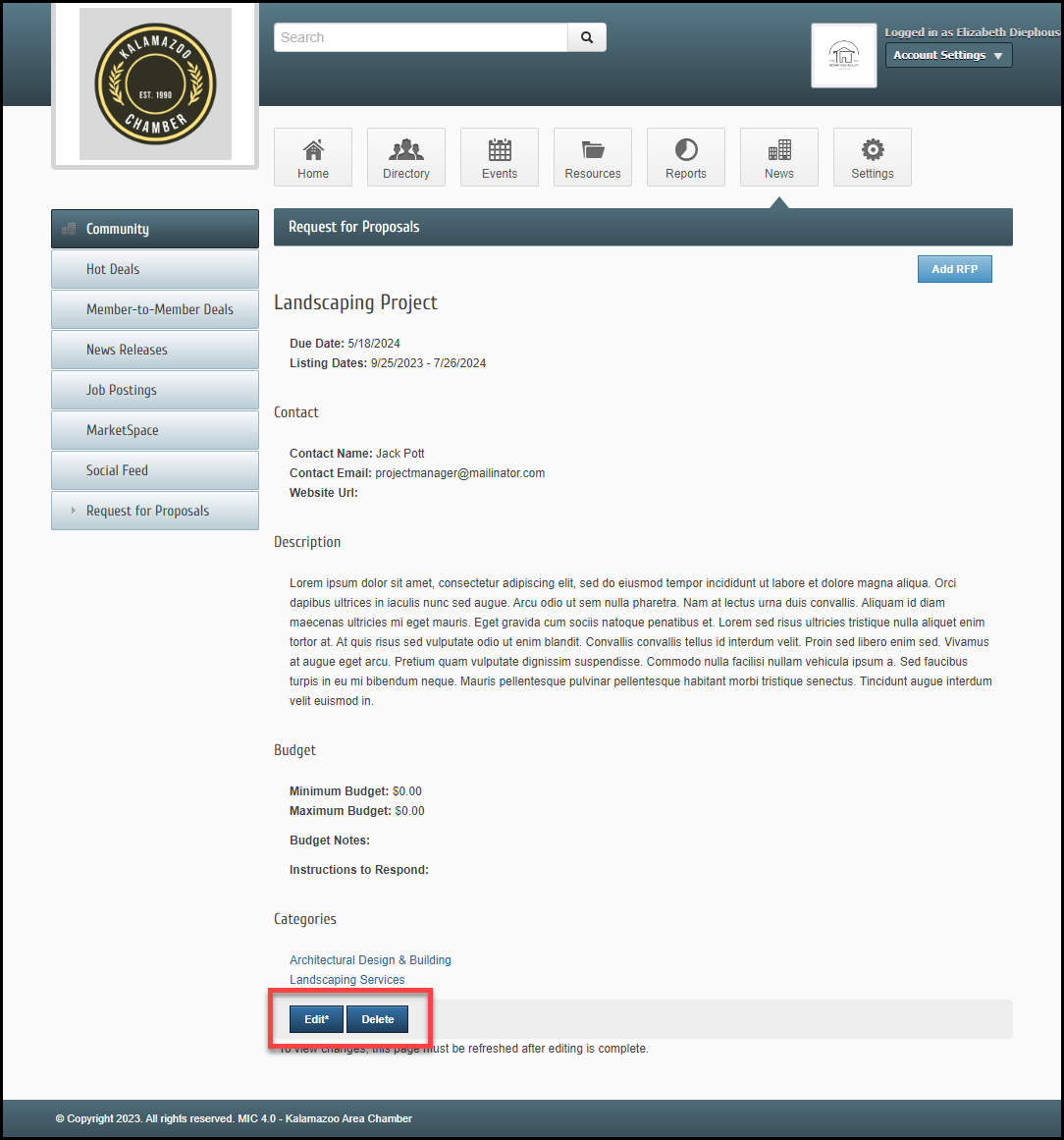
Task: Click the member profile logo thumbnail
Action: coord(844,55)
